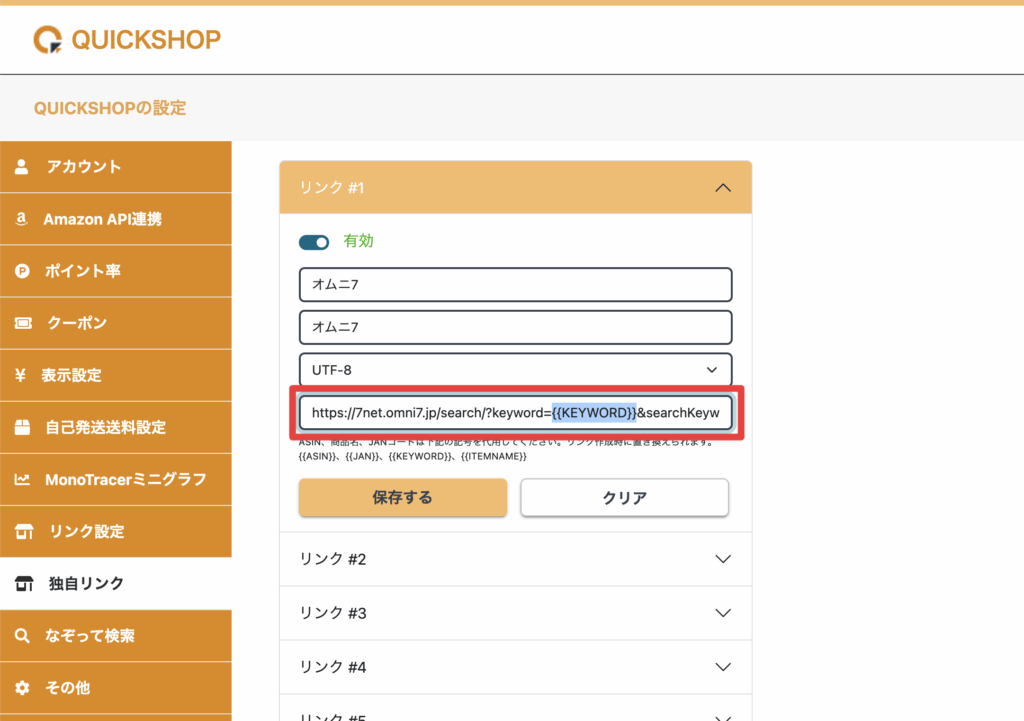The height and width of the screenshot is (721, 1024).
Task: Open the クーポン menu item
Action: [116, 323]
